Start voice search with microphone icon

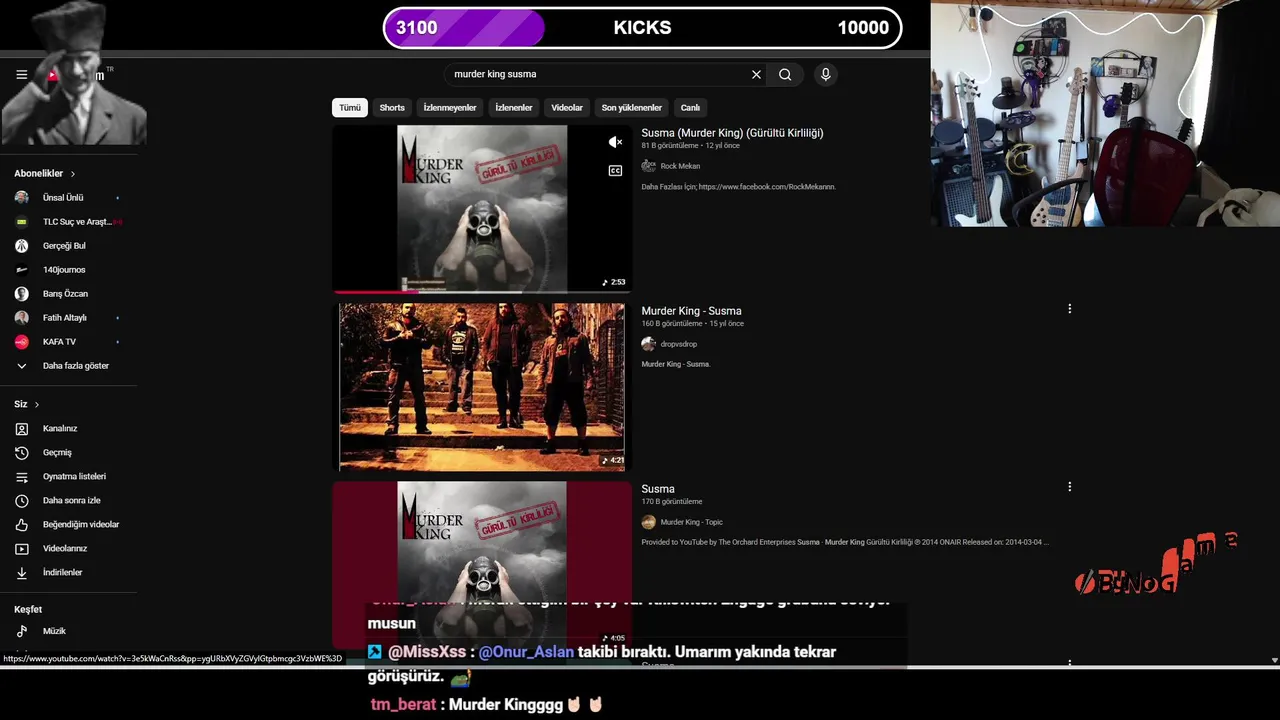pos(825,74)
